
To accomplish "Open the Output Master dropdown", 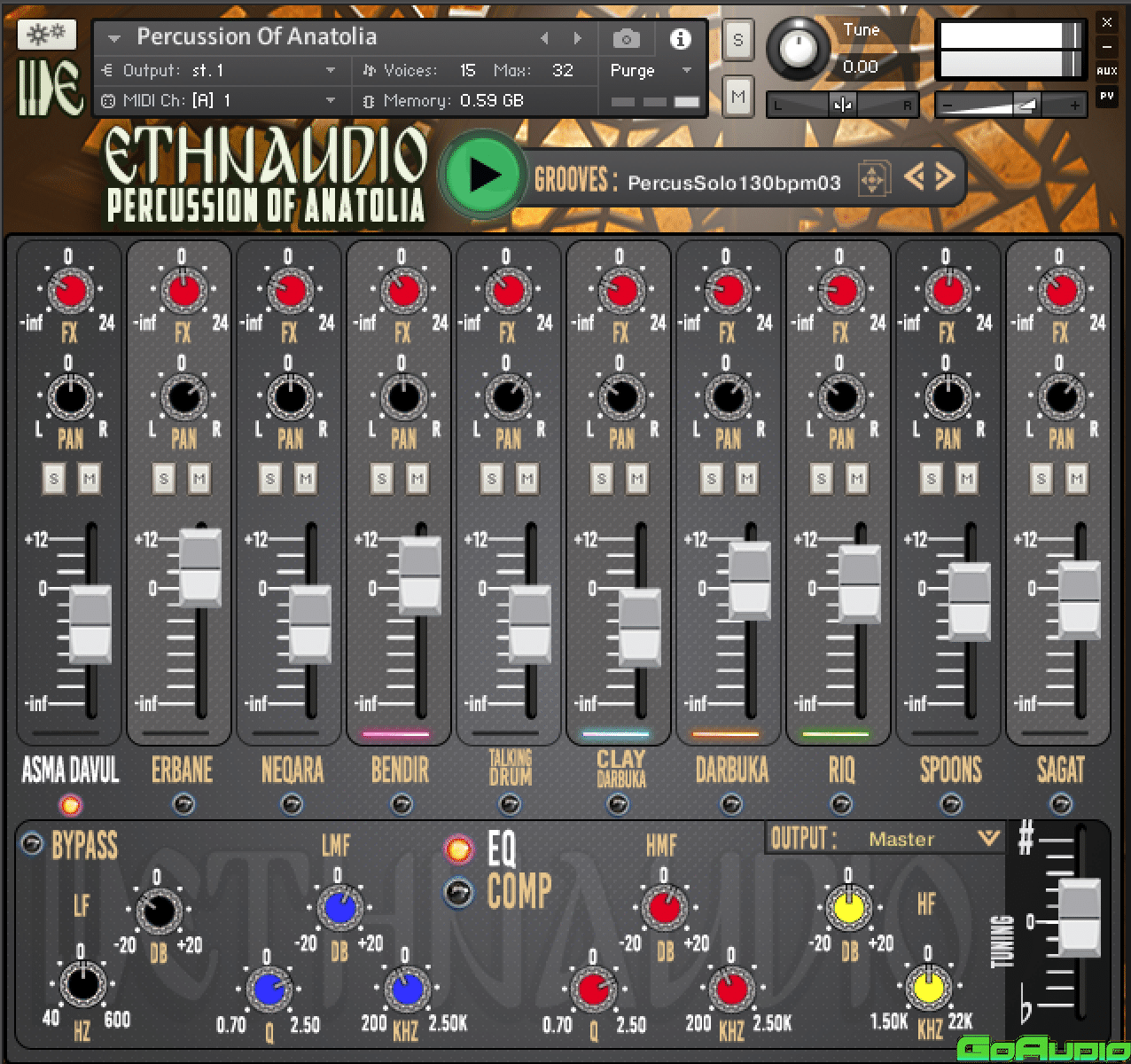I will [x=987, y=838].
